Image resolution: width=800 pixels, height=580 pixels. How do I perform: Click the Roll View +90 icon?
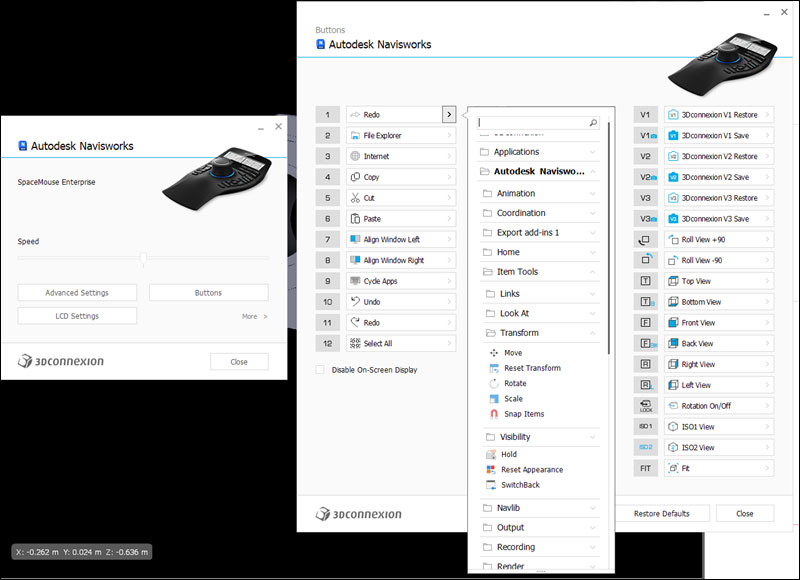(x=673, y=239)
